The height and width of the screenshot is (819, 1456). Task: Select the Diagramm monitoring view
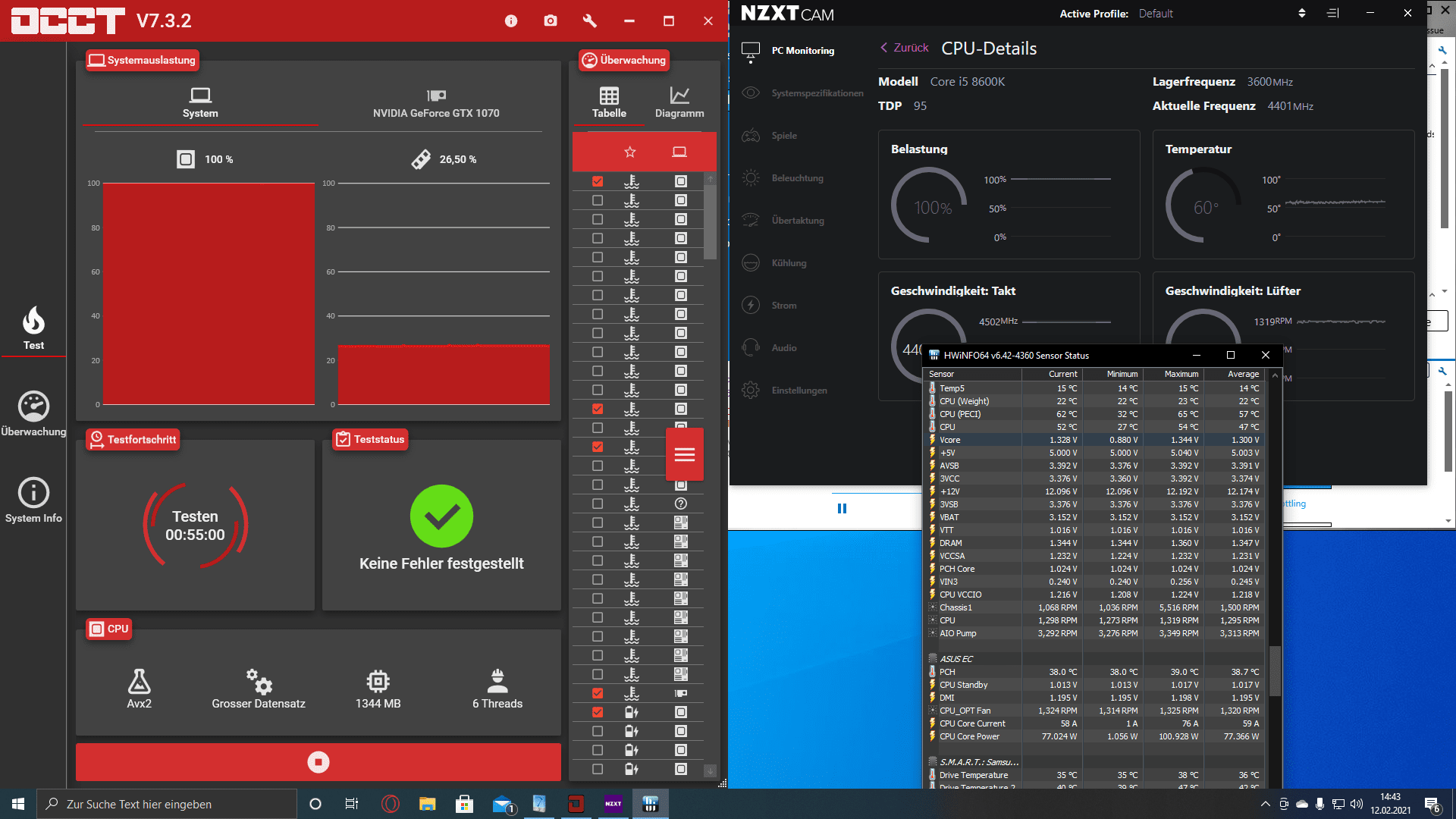point(679,103)
